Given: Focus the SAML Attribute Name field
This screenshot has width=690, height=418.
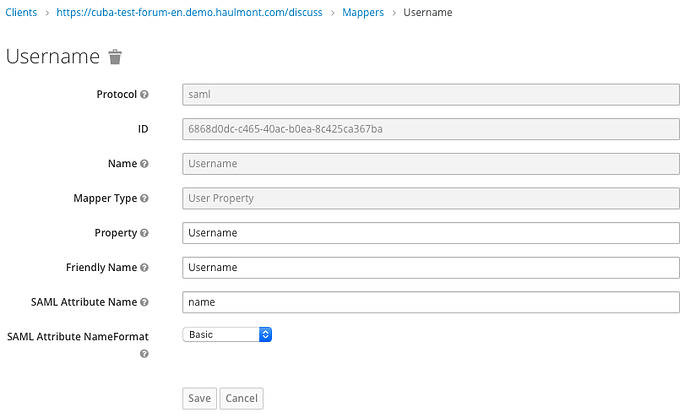Looking at the screenshot, I should coord(431,302).
